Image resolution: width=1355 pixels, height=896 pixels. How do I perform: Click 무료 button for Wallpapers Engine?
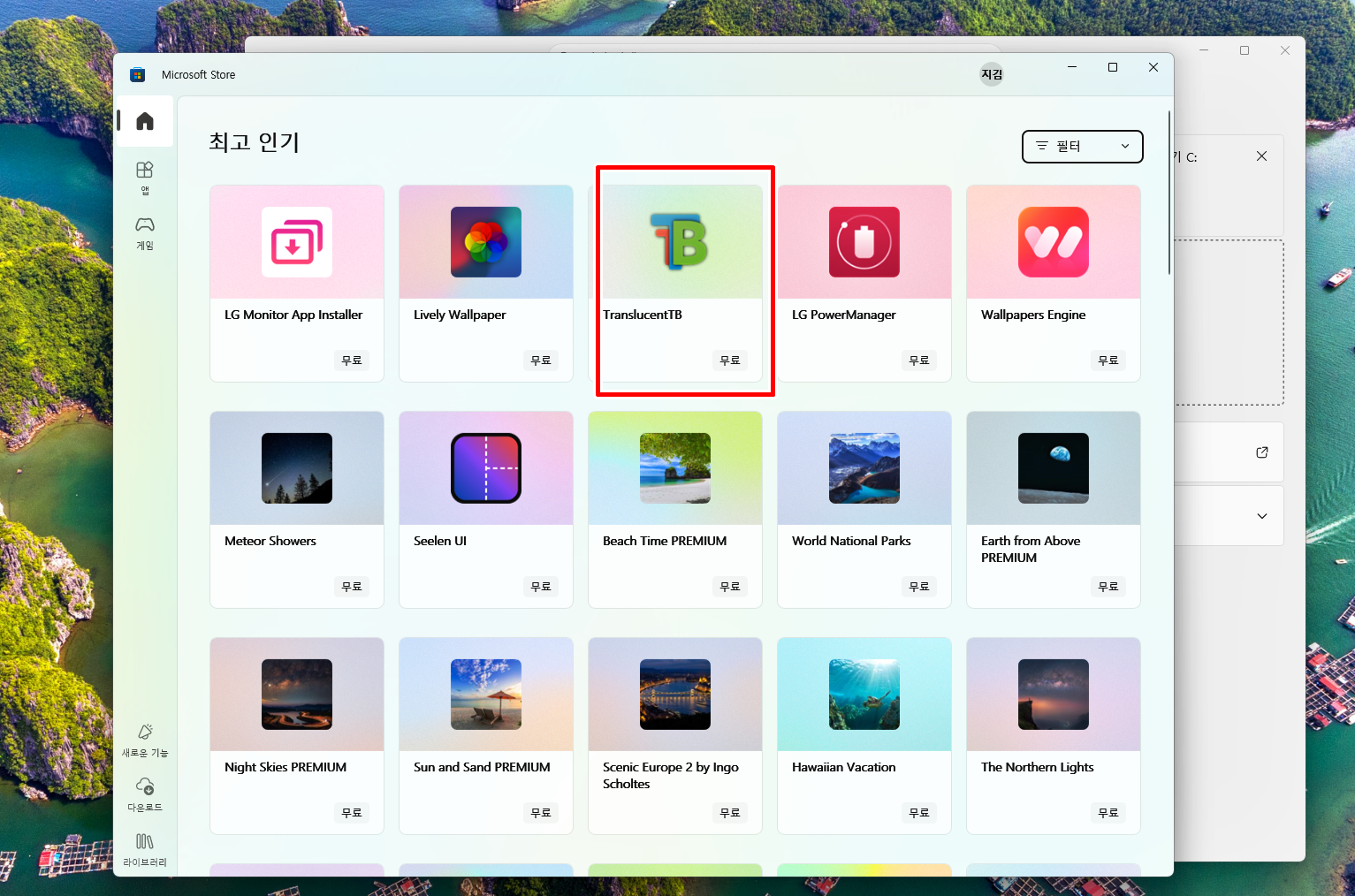coord(1108,361)
